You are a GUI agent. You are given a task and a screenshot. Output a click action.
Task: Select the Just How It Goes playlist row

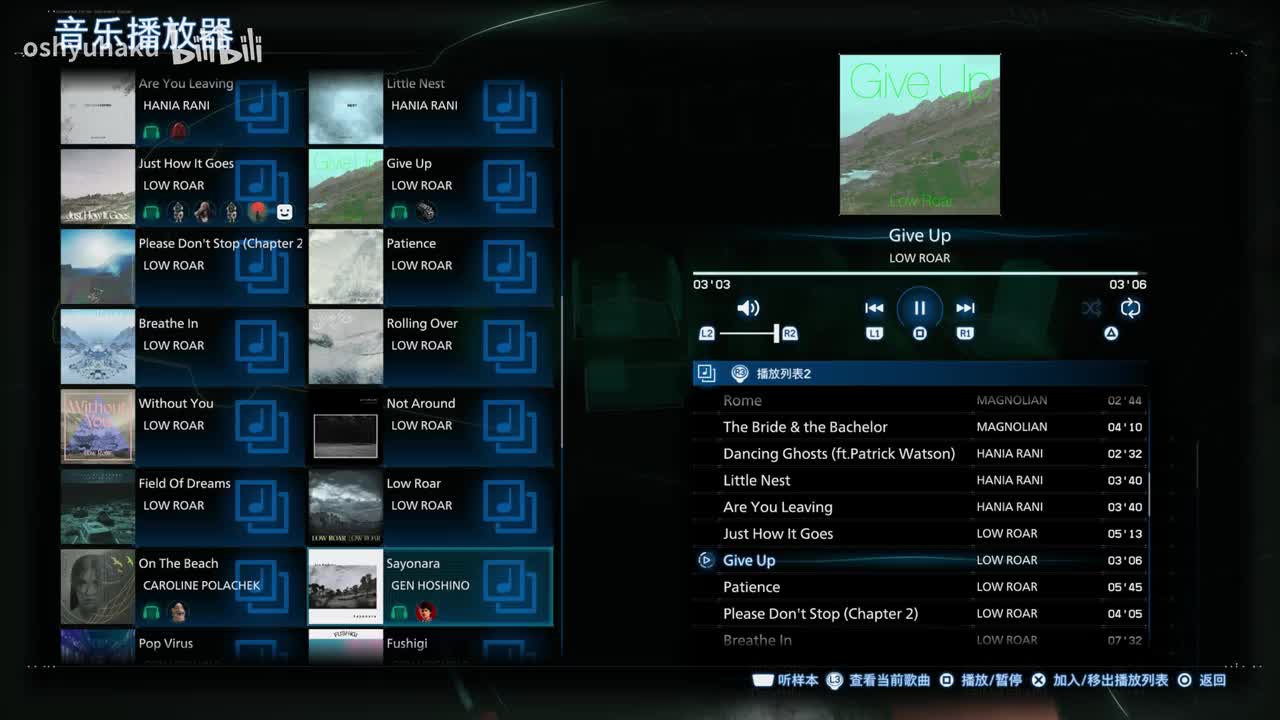[920, 534]
